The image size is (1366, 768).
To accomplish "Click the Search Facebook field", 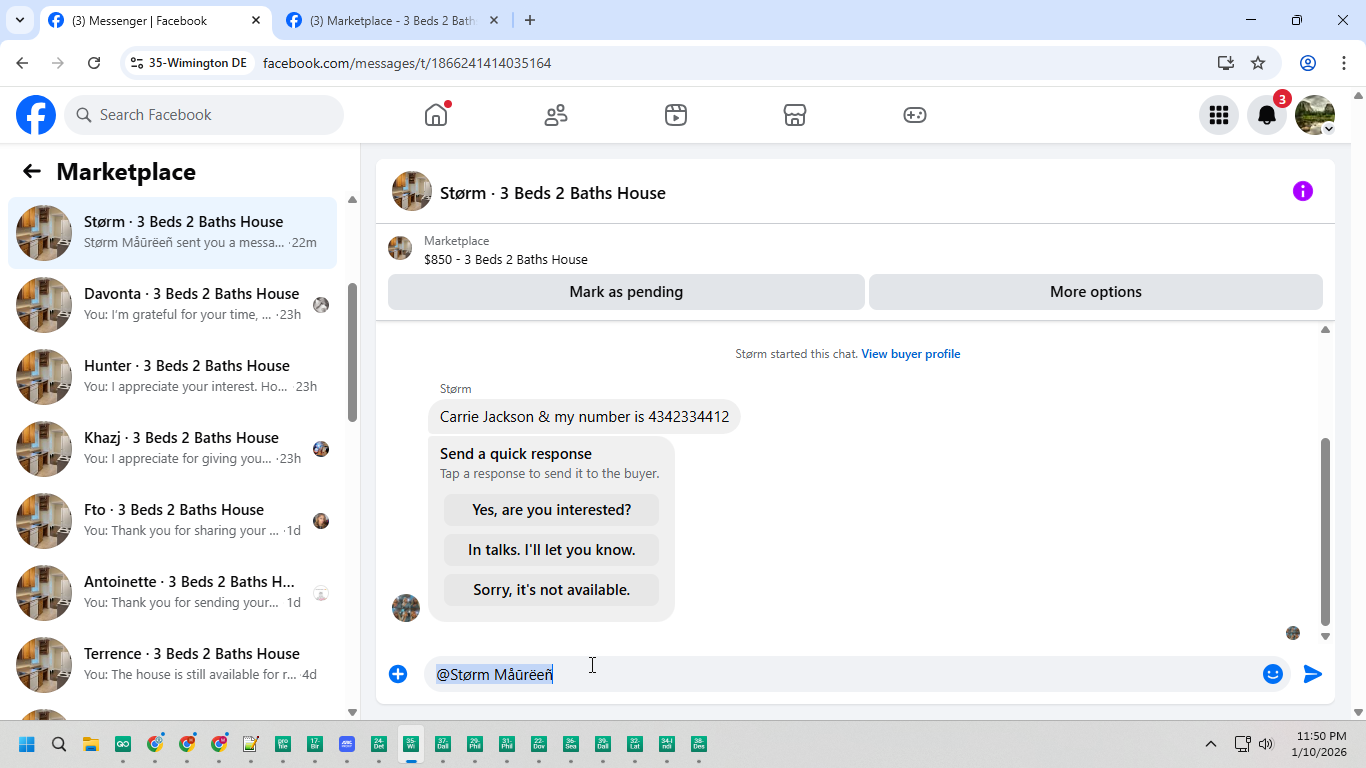I will pyautogui.click(x=204, y=115).
